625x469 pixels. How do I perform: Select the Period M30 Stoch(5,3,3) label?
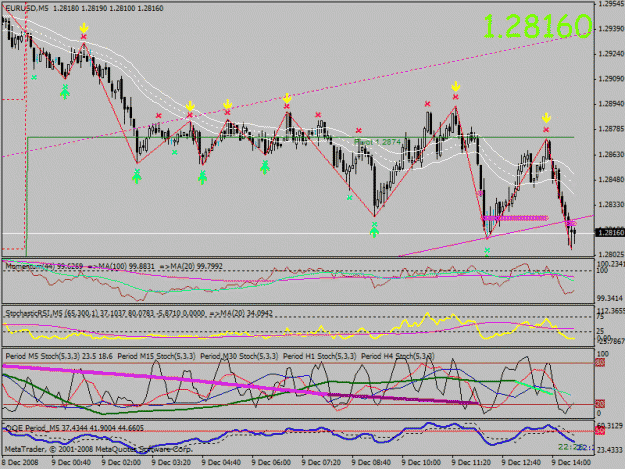[239, 356]
